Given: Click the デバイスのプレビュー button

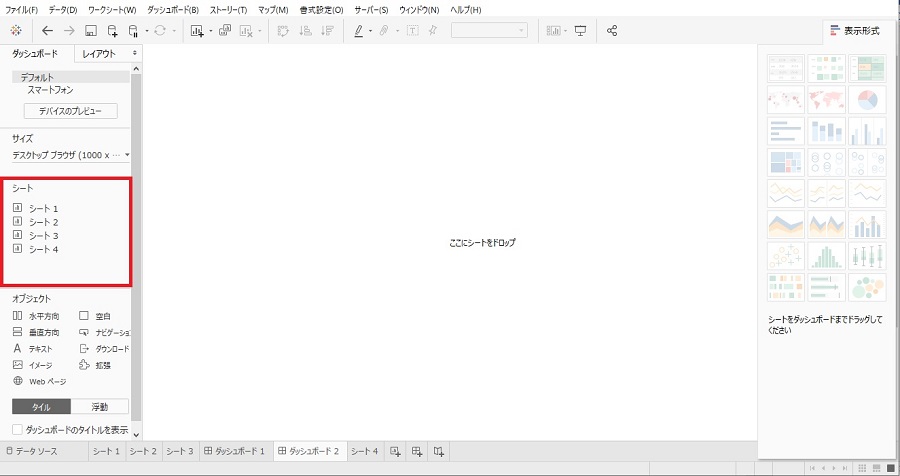Looking at the screenshot, I should [70, 111].
